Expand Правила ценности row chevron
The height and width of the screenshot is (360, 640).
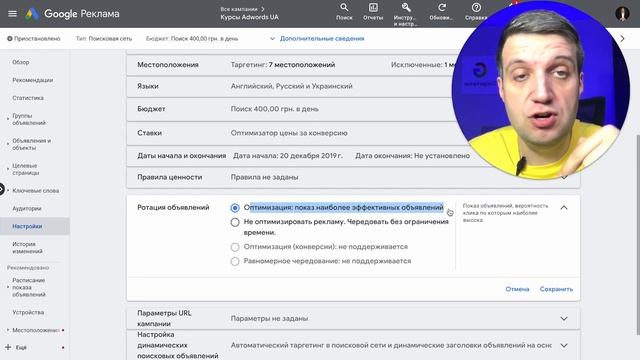[564, 178]
